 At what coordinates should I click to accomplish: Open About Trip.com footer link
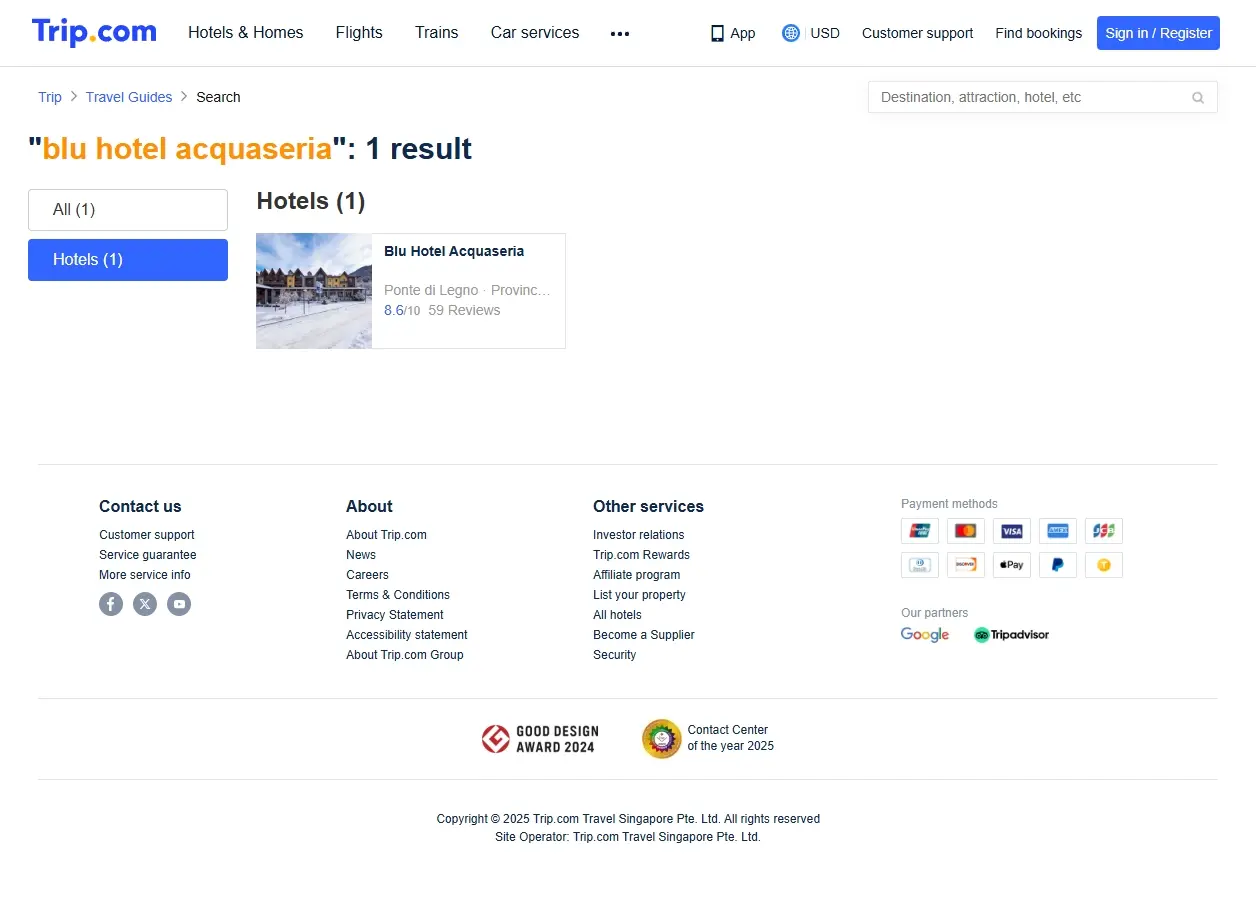[x=386, y=535]
